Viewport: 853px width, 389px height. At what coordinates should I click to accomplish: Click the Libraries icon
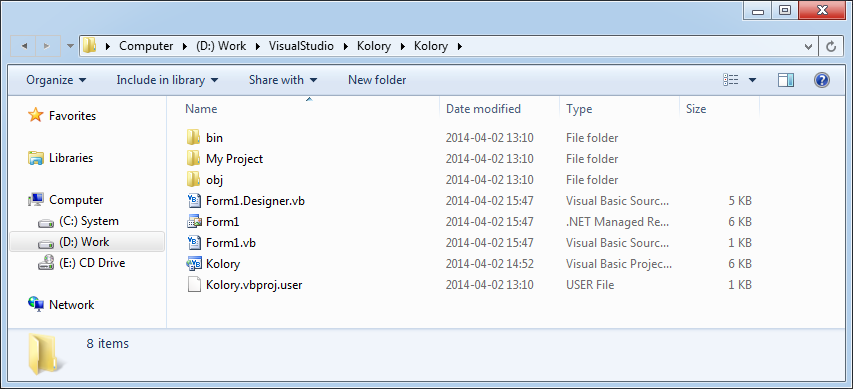[36, 158]
